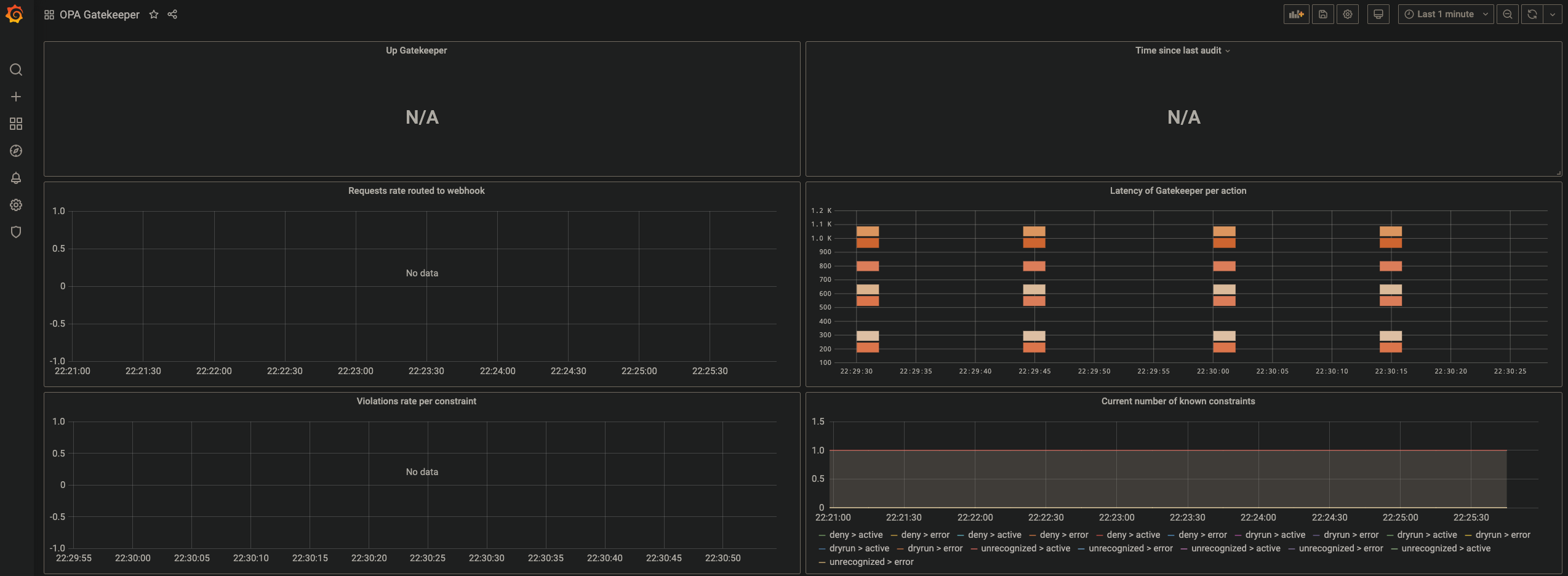Click the color line of blue deny > error
1568x576 pixels.
pos(1171,535)
